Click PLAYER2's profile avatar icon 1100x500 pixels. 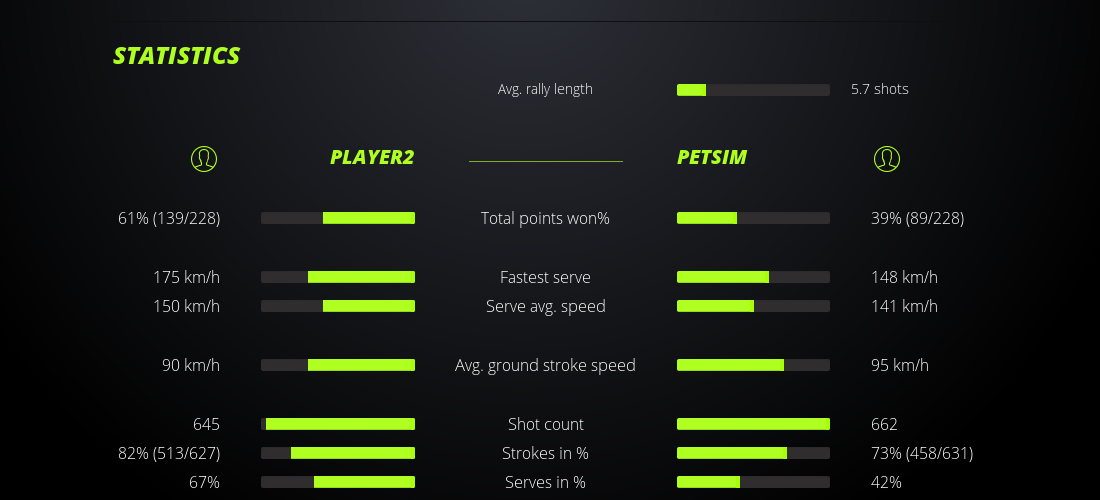click(204, 158)
